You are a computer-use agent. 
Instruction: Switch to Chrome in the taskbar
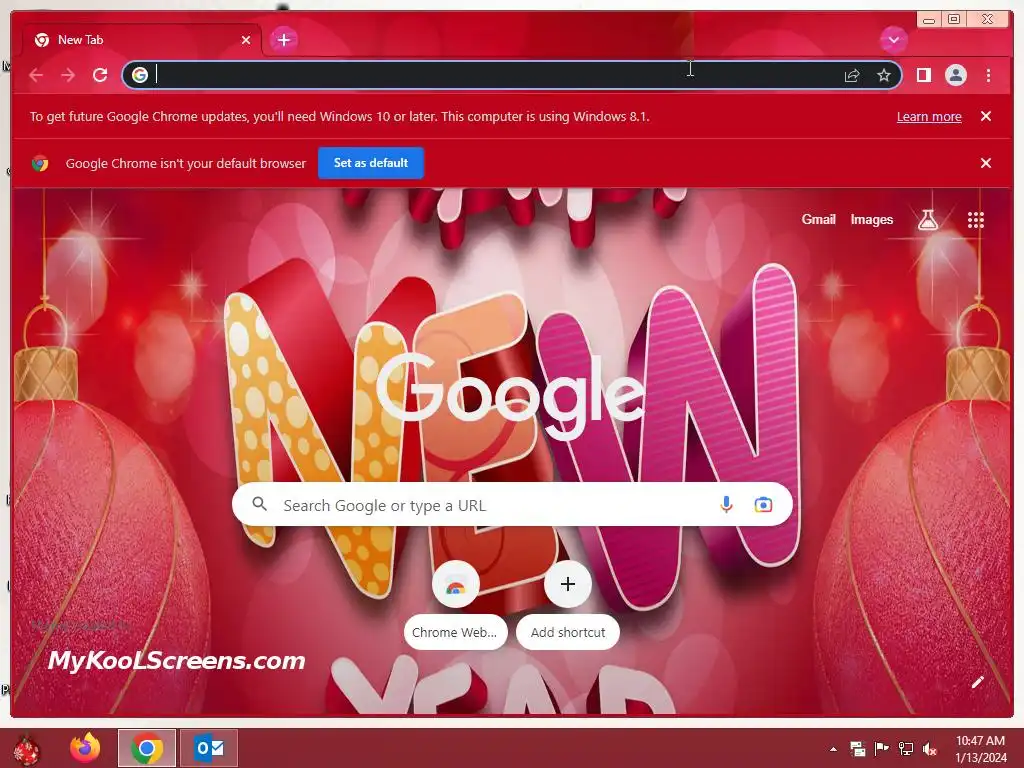pos(147,748)
